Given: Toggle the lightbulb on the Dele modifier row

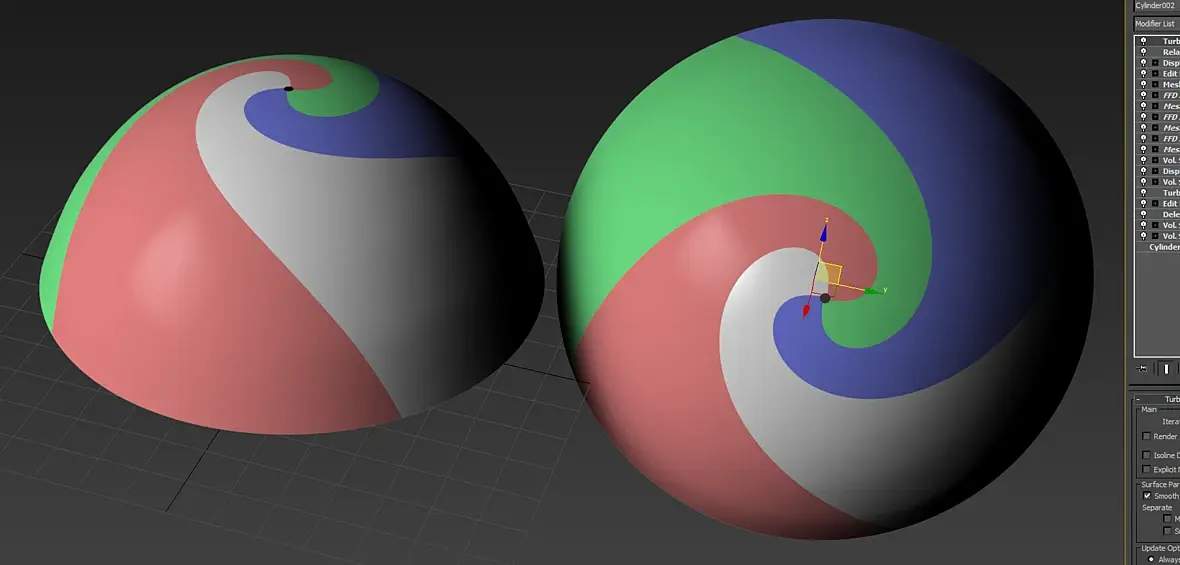Looking at the screenshot, I should click(x=1143, y=214).
